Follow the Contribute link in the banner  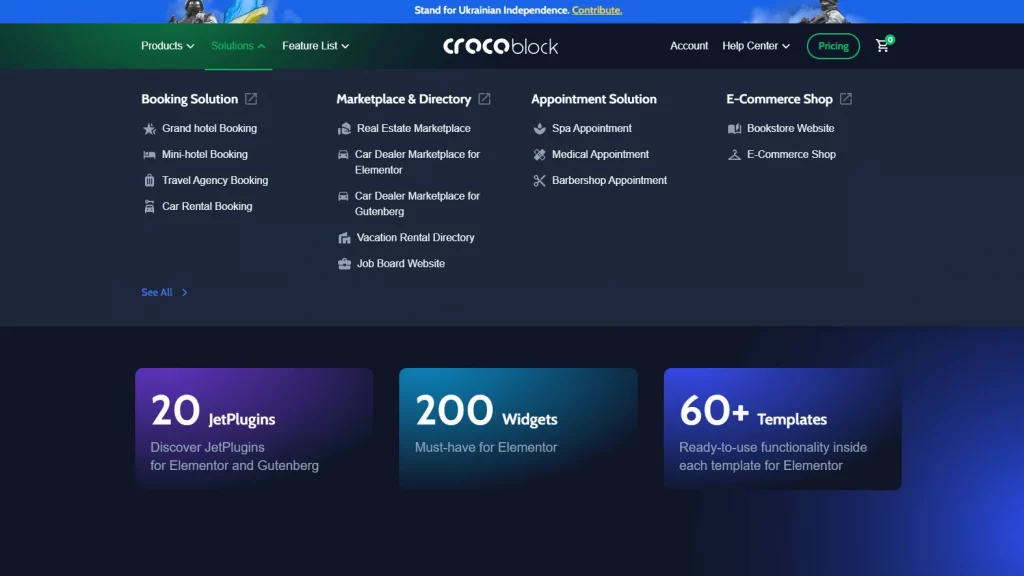[597, 10]
